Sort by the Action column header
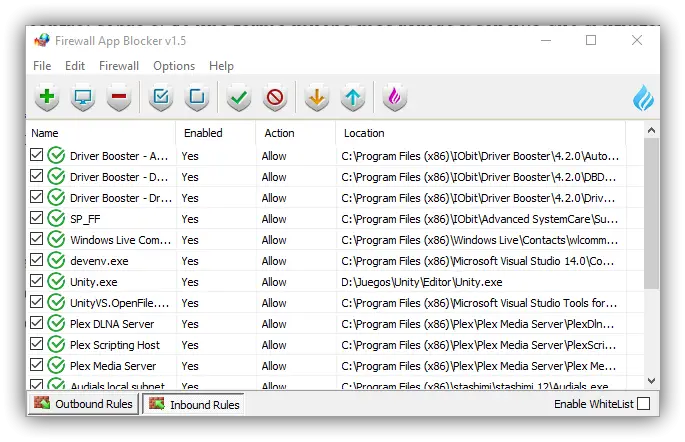 point(296,133)
